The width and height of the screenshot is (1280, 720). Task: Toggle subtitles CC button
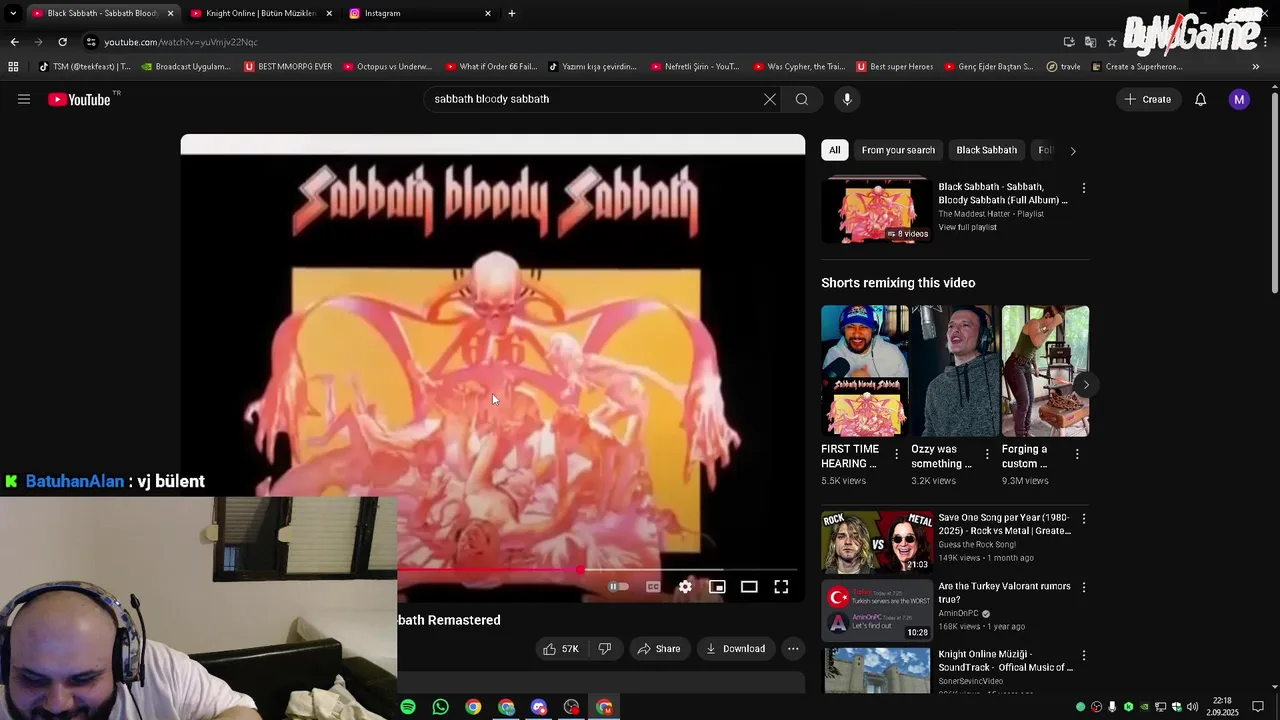[x=653, y=587]
